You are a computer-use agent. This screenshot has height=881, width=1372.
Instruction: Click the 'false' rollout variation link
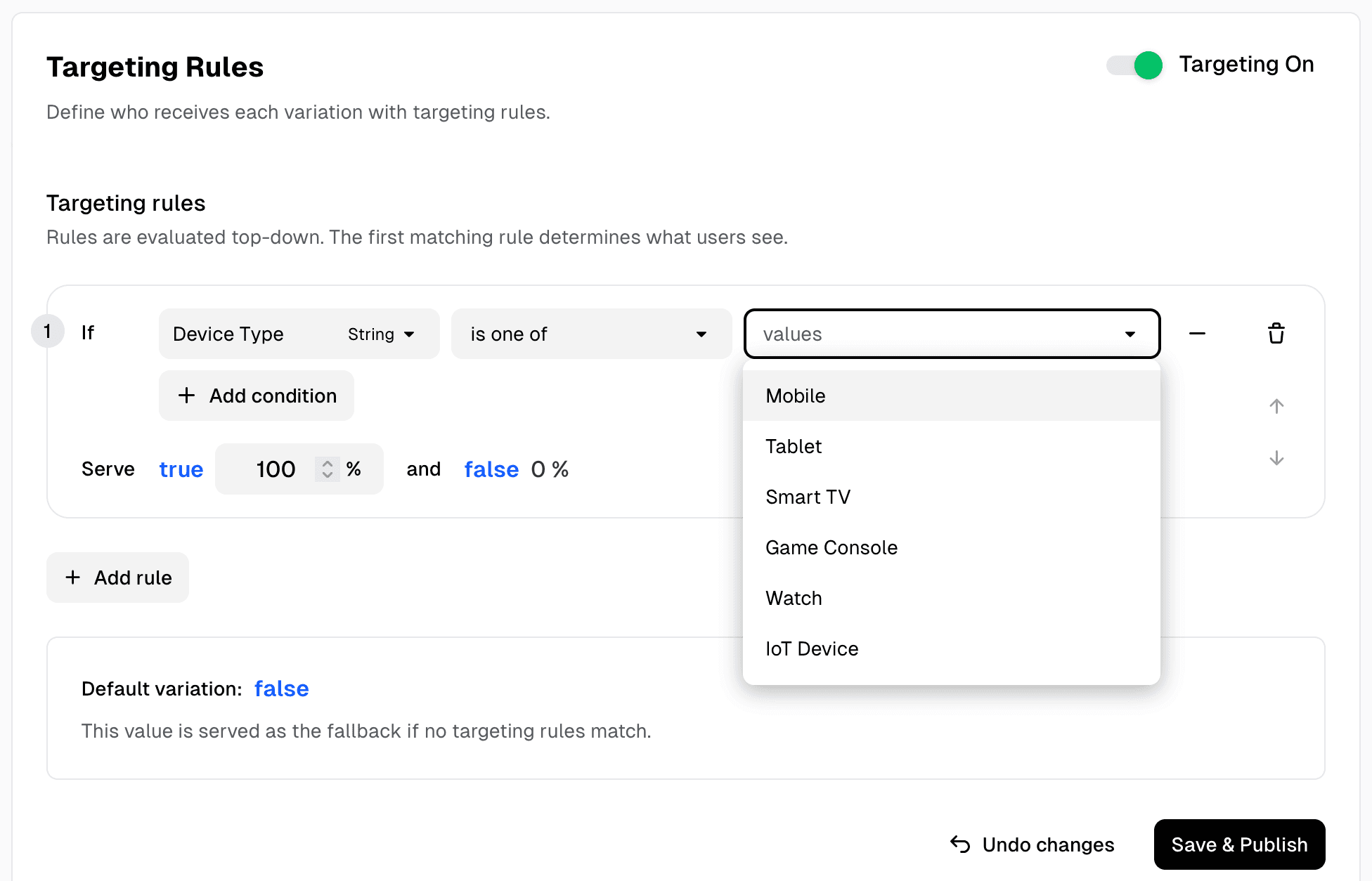(491, 469)
